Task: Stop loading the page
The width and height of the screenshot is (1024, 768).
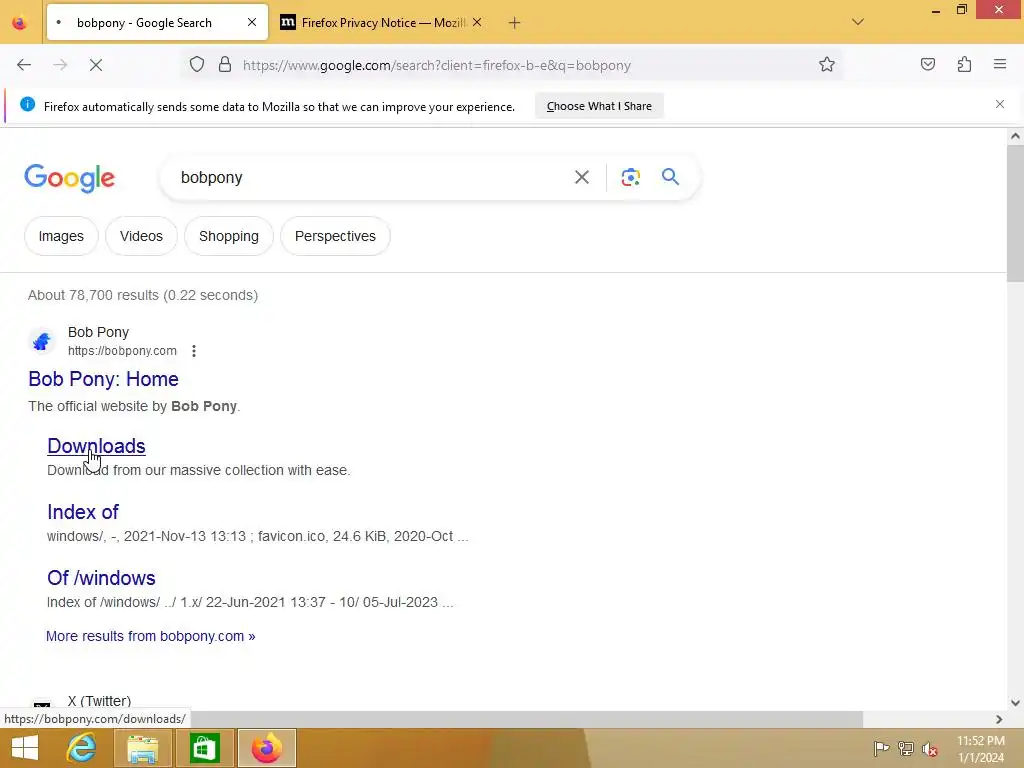Action: (x=96, y=65)
